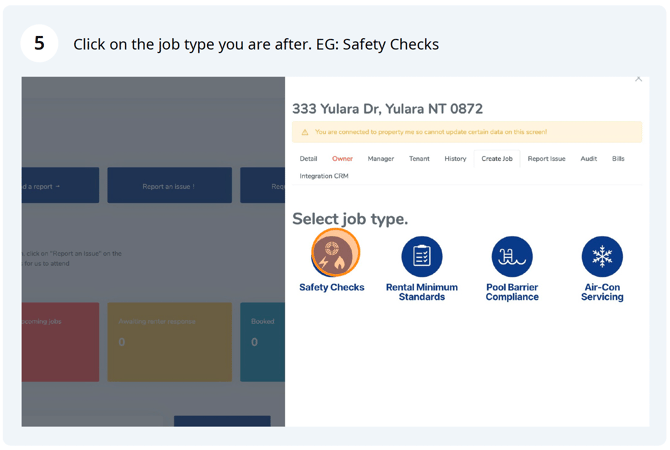View the History tab

455,159
